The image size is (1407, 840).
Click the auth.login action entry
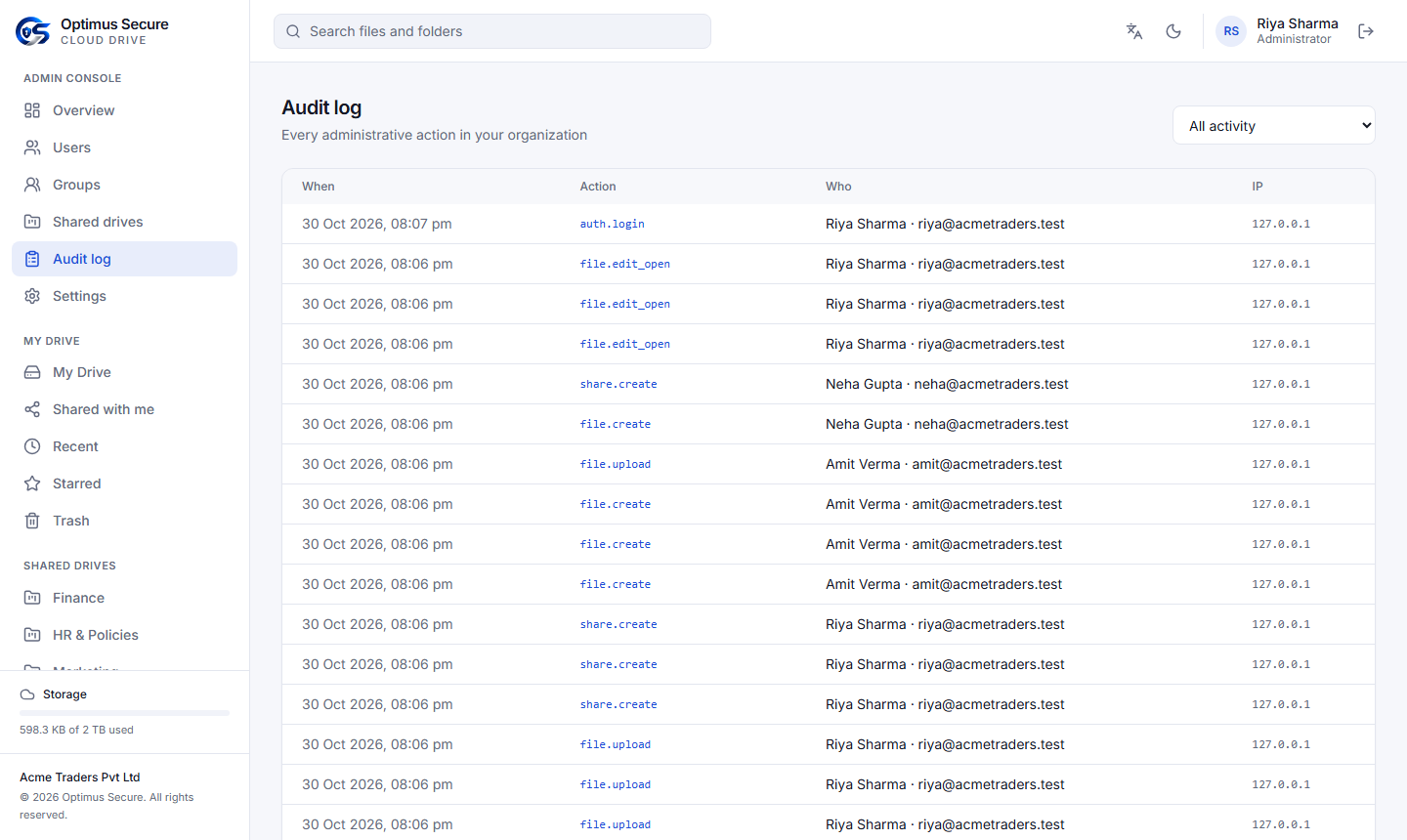tap(612, 224)
